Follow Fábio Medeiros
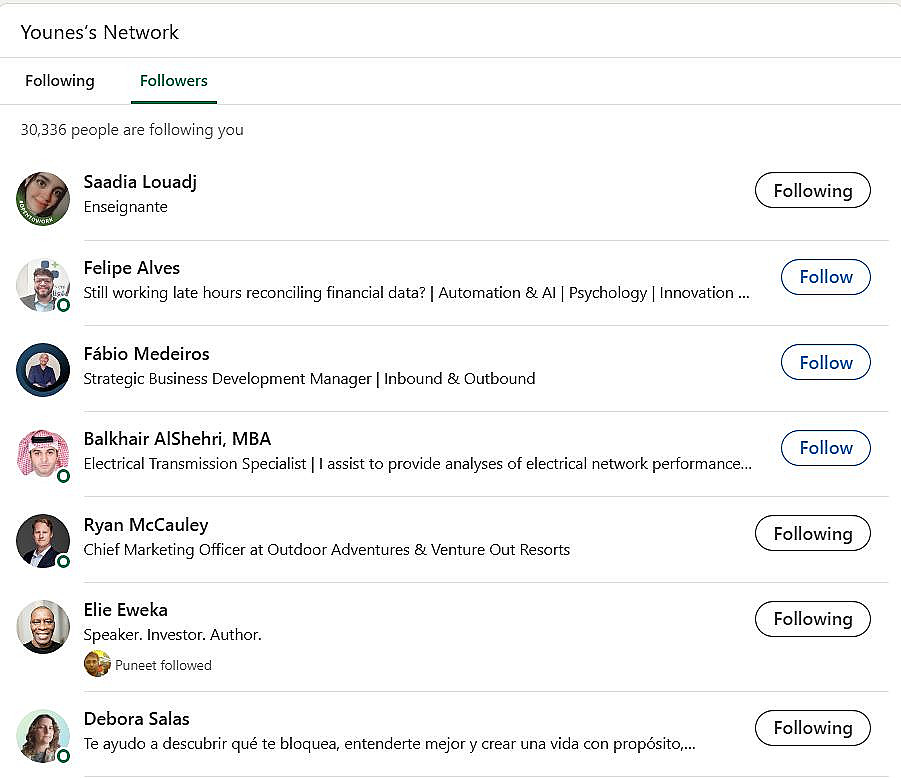 825,362
